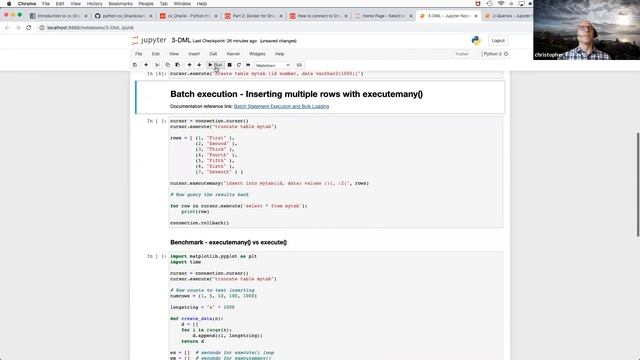Click the Python logo icon in header
The image size is (640, 360).
(476, 40)
